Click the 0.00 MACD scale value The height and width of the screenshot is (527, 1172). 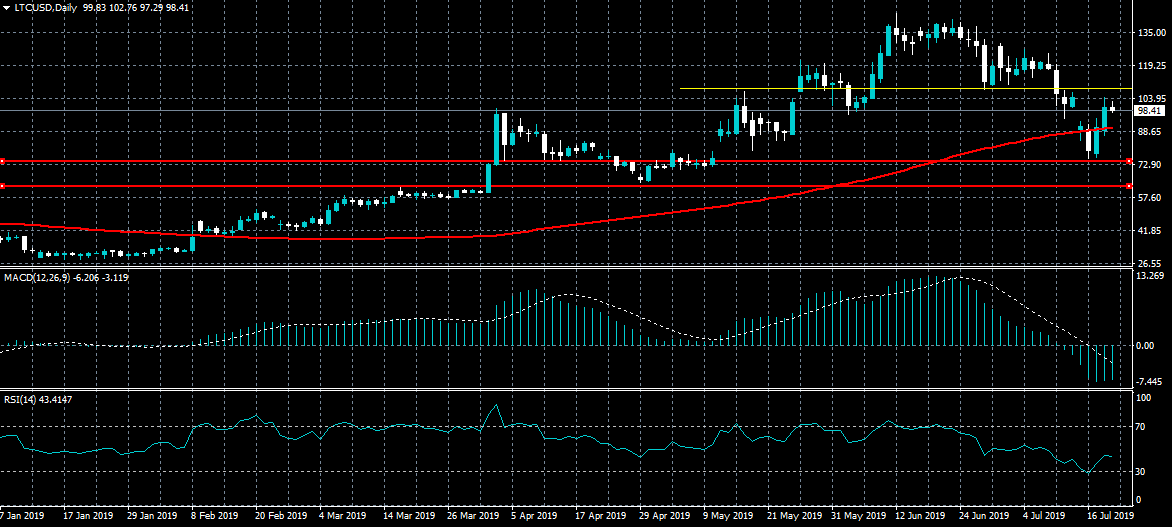point(1145,346)
